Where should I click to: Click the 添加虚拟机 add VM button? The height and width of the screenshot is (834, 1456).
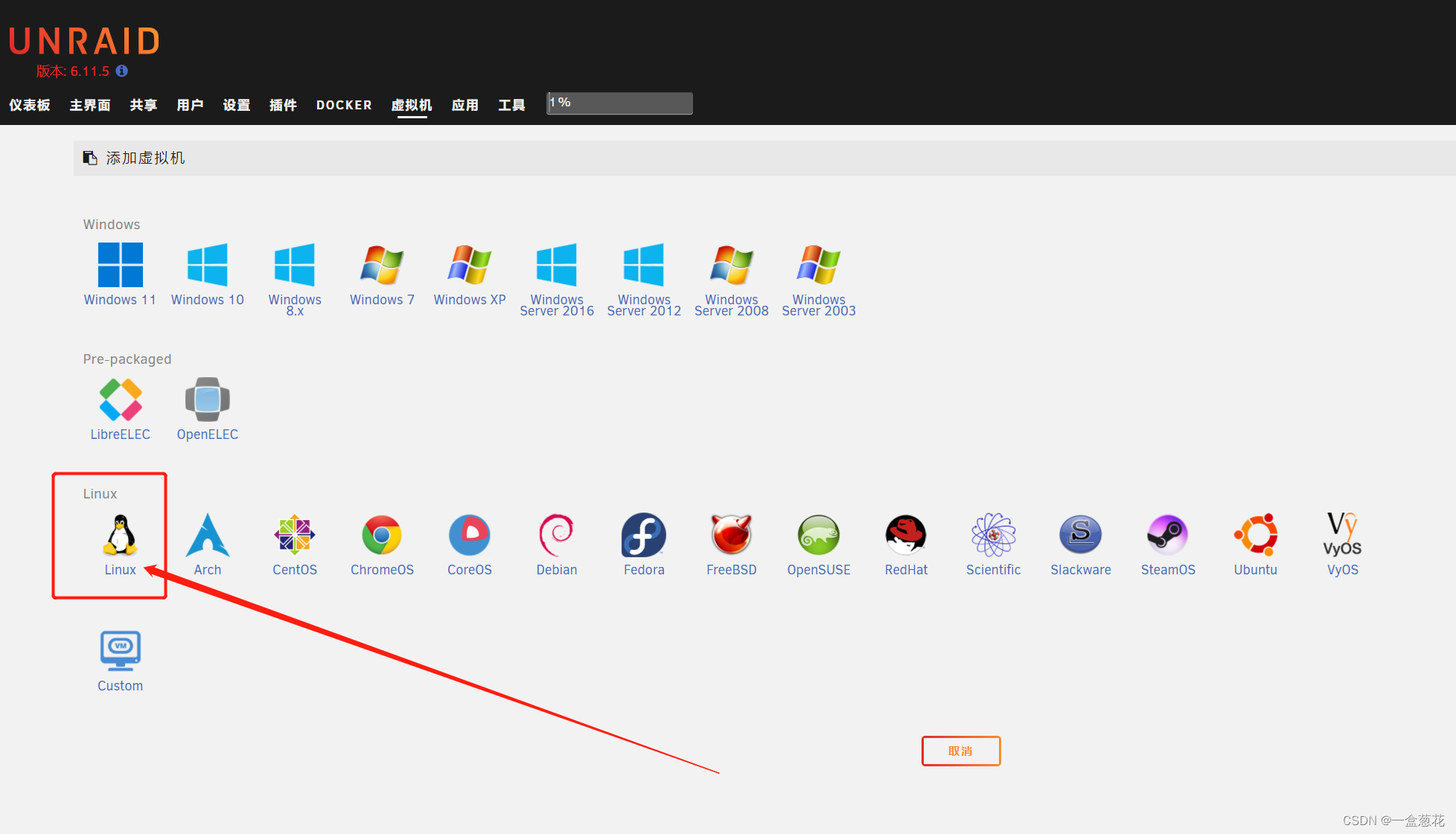[x=145, y=157]
